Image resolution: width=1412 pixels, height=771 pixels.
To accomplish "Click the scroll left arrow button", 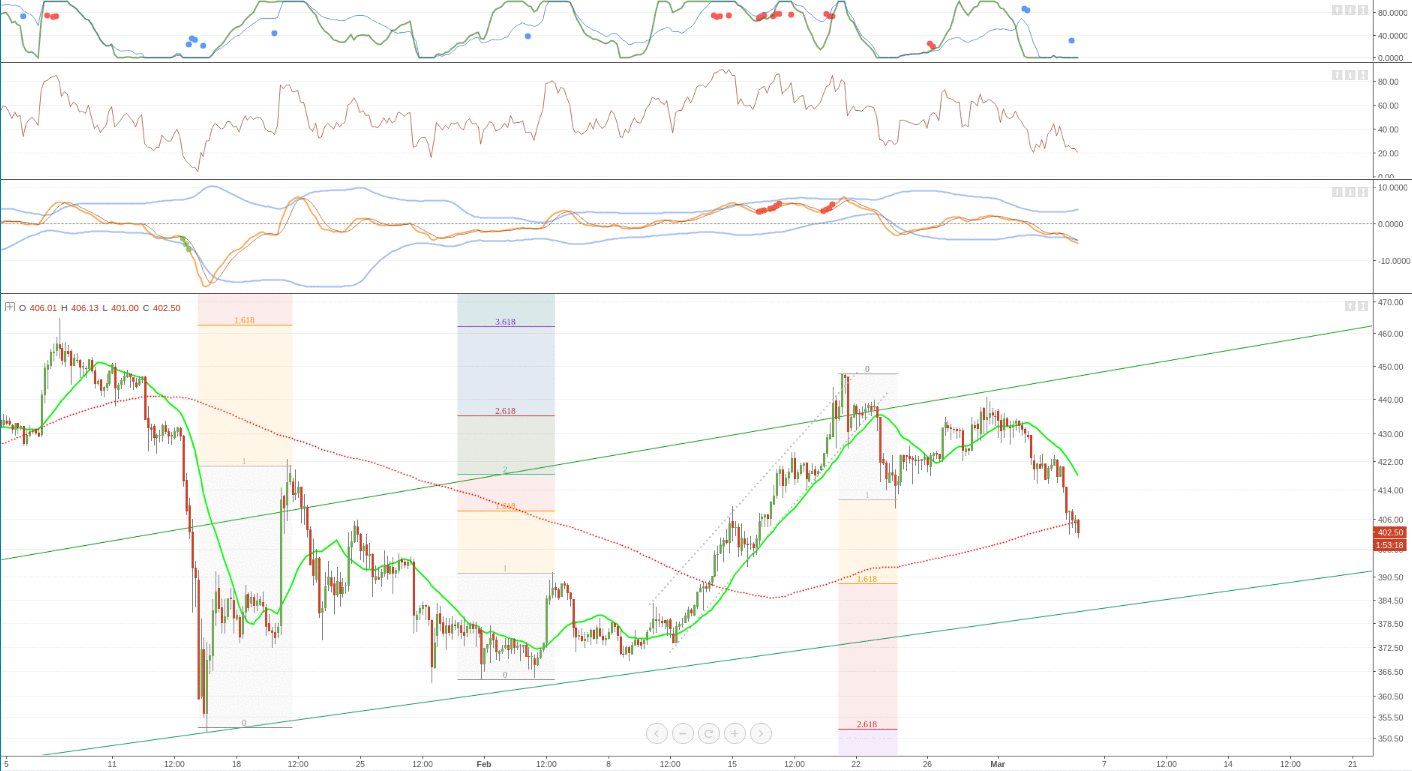I will pos(656,733).
